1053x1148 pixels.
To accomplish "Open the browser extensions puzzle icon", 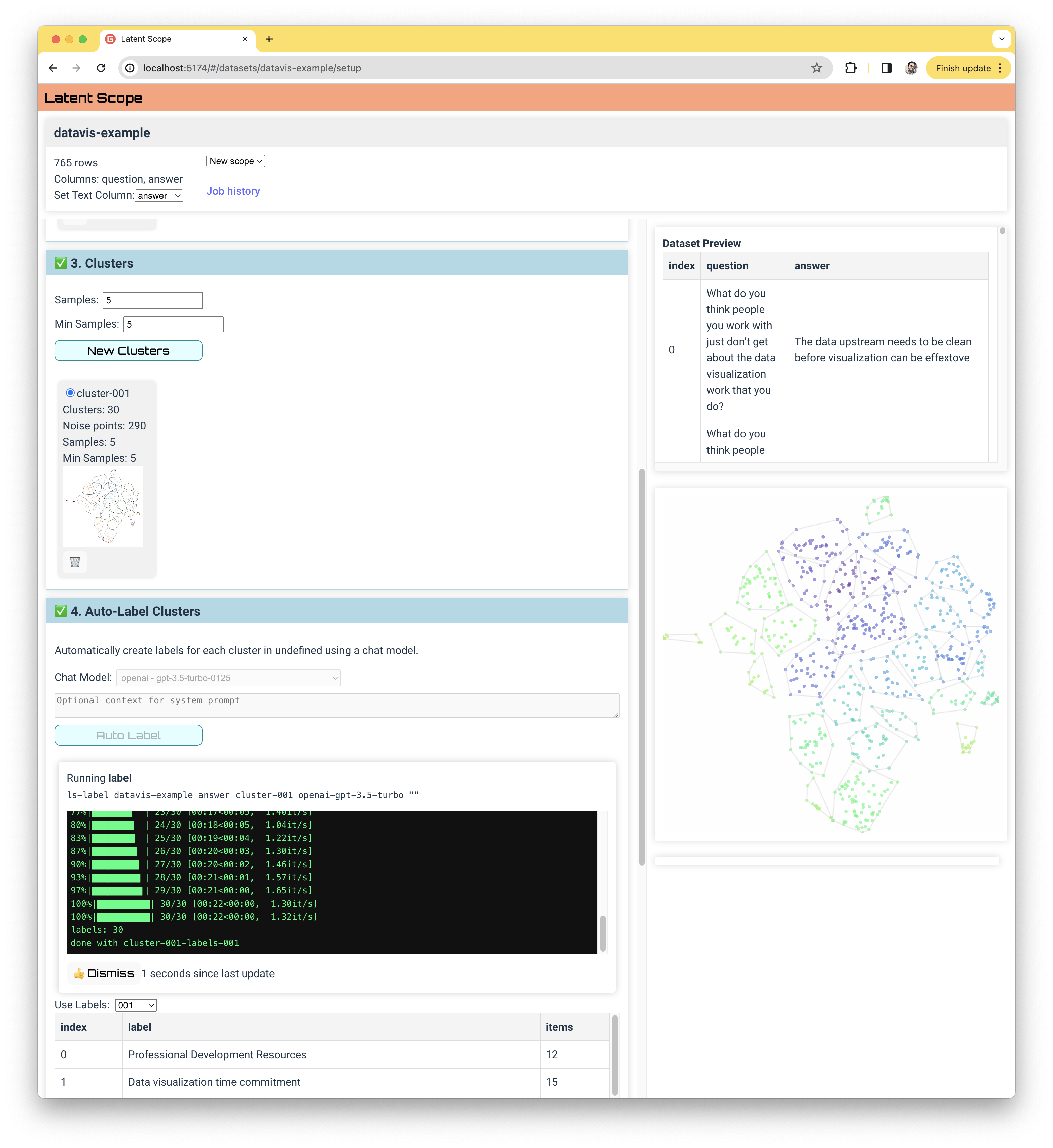I will pyautogui.click(x=851, y=68).
